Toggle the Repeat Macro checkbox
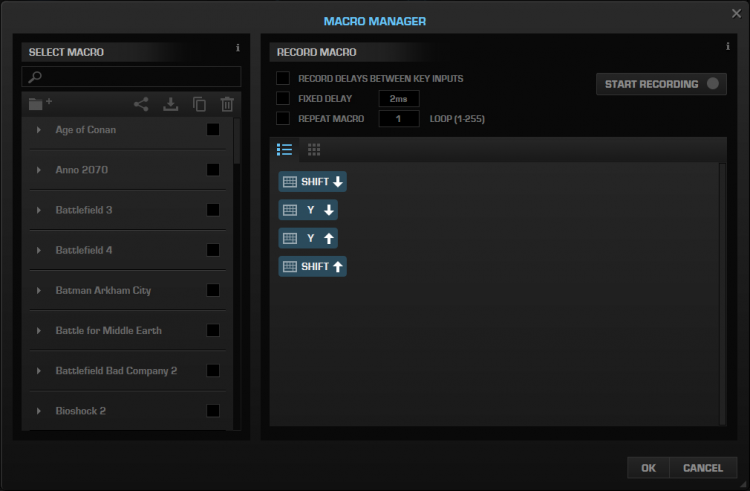The image size is (750, 491). (x=283, y=118)
